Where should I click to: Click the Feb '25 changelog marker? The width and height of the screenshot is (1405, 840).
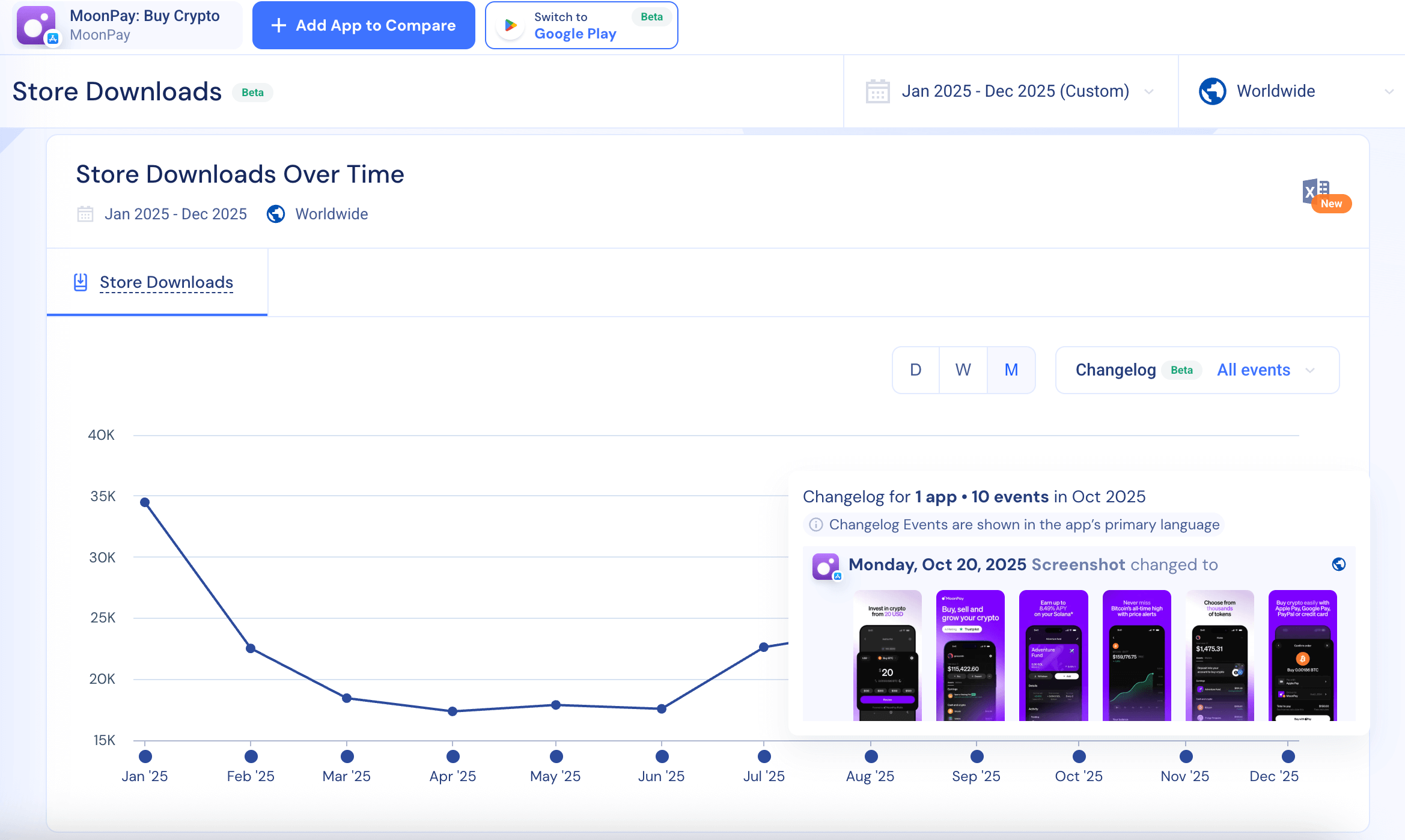pyautogui.click(x=251, y=756)
